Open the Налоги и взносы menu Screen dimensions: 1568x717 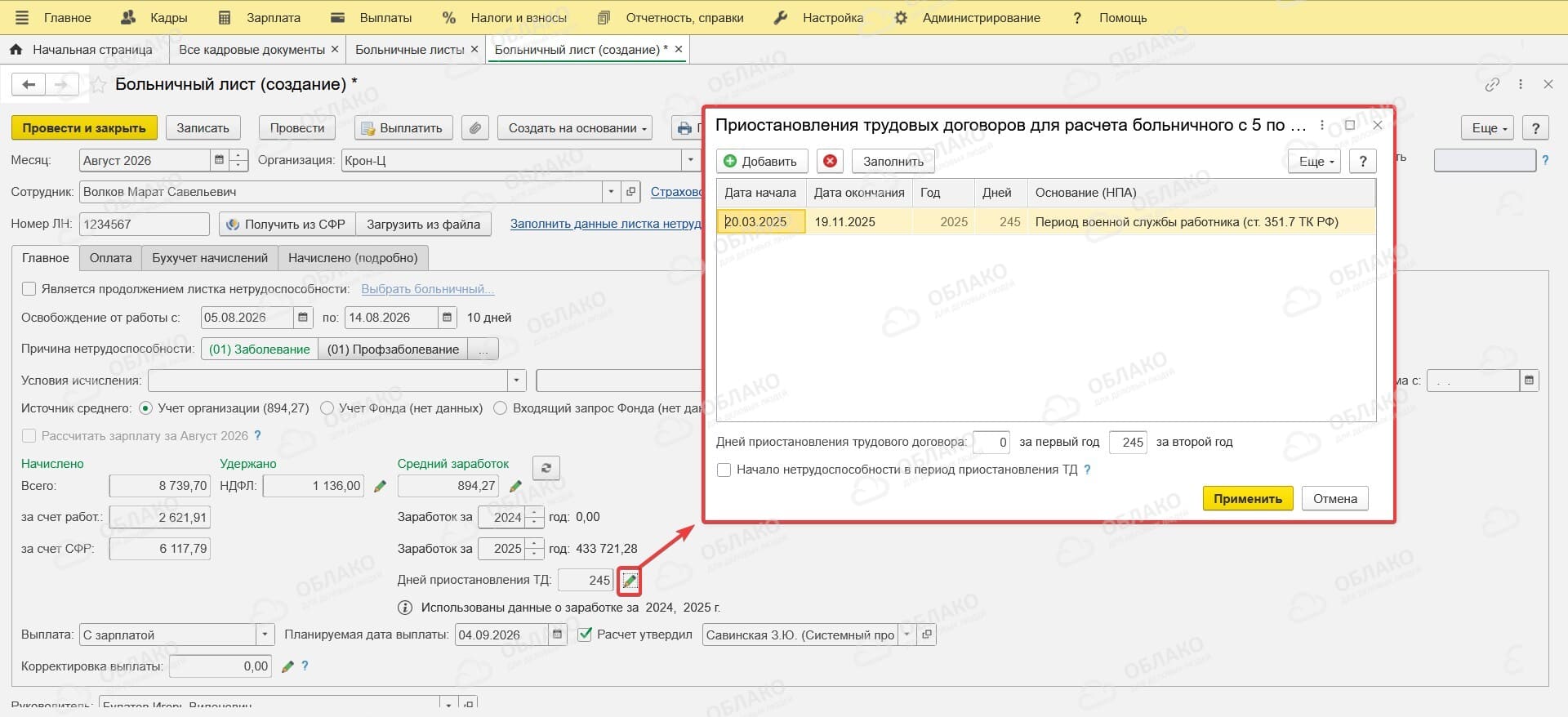[x=504, y=17]
